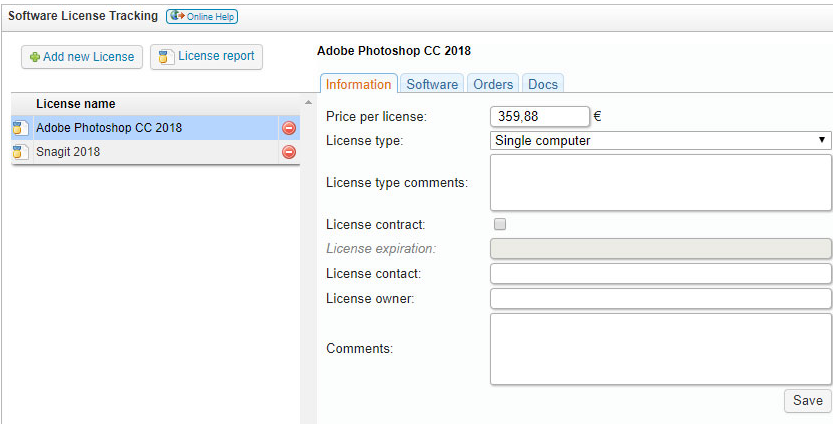Open the Orders tab

point(493,84)
